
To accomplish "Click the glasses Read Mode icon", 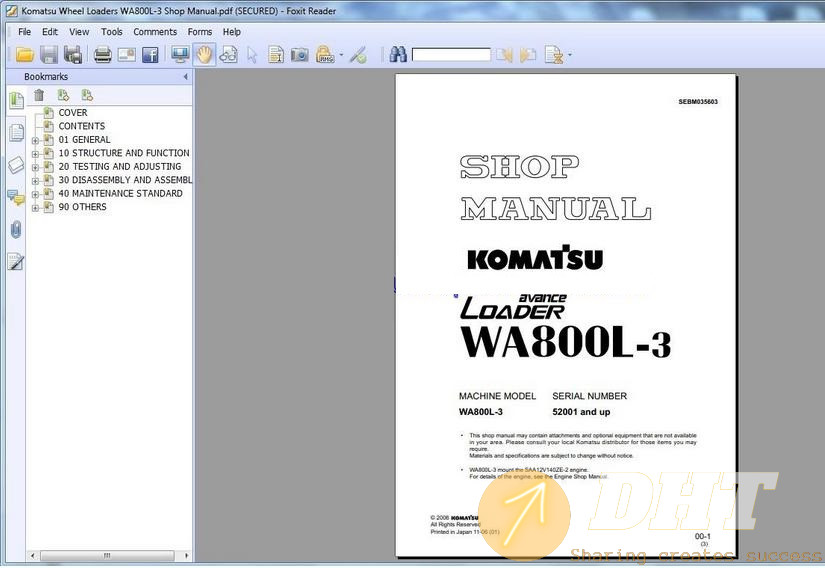I will (x=228, y=55).
